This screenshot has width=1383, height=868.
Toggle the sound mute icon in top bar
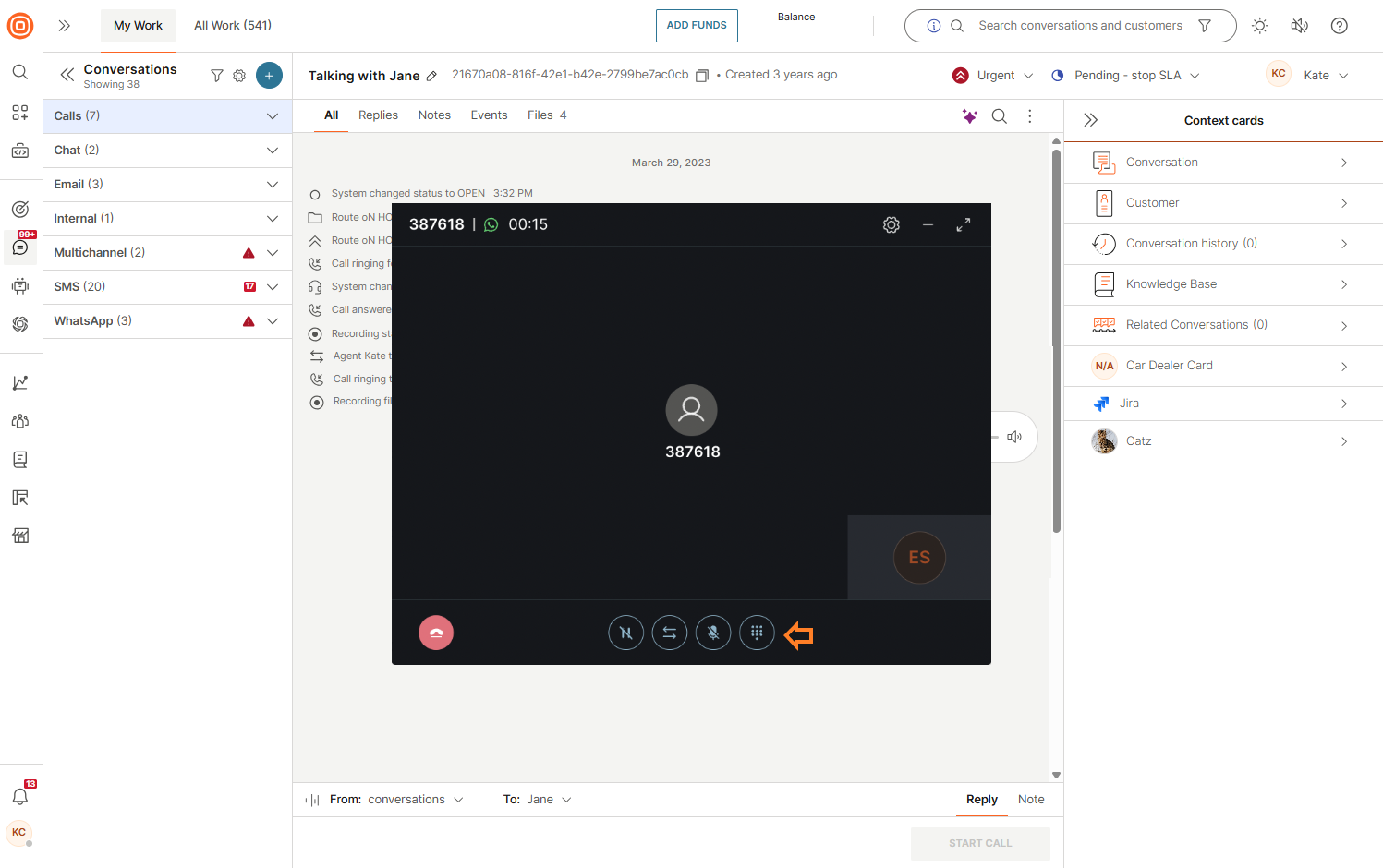coord(1299,26)
